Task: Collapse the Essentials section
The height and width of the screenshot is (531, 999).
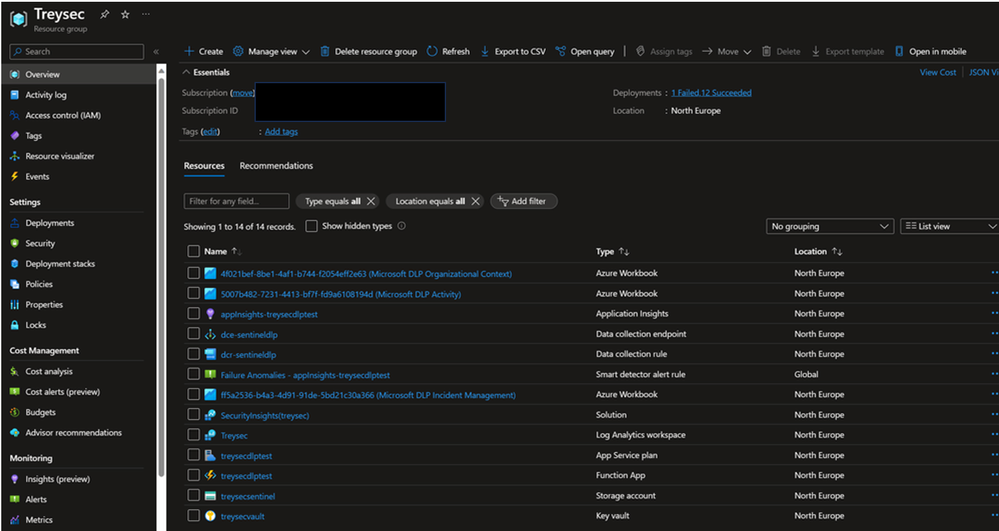Action: (206, 73)
